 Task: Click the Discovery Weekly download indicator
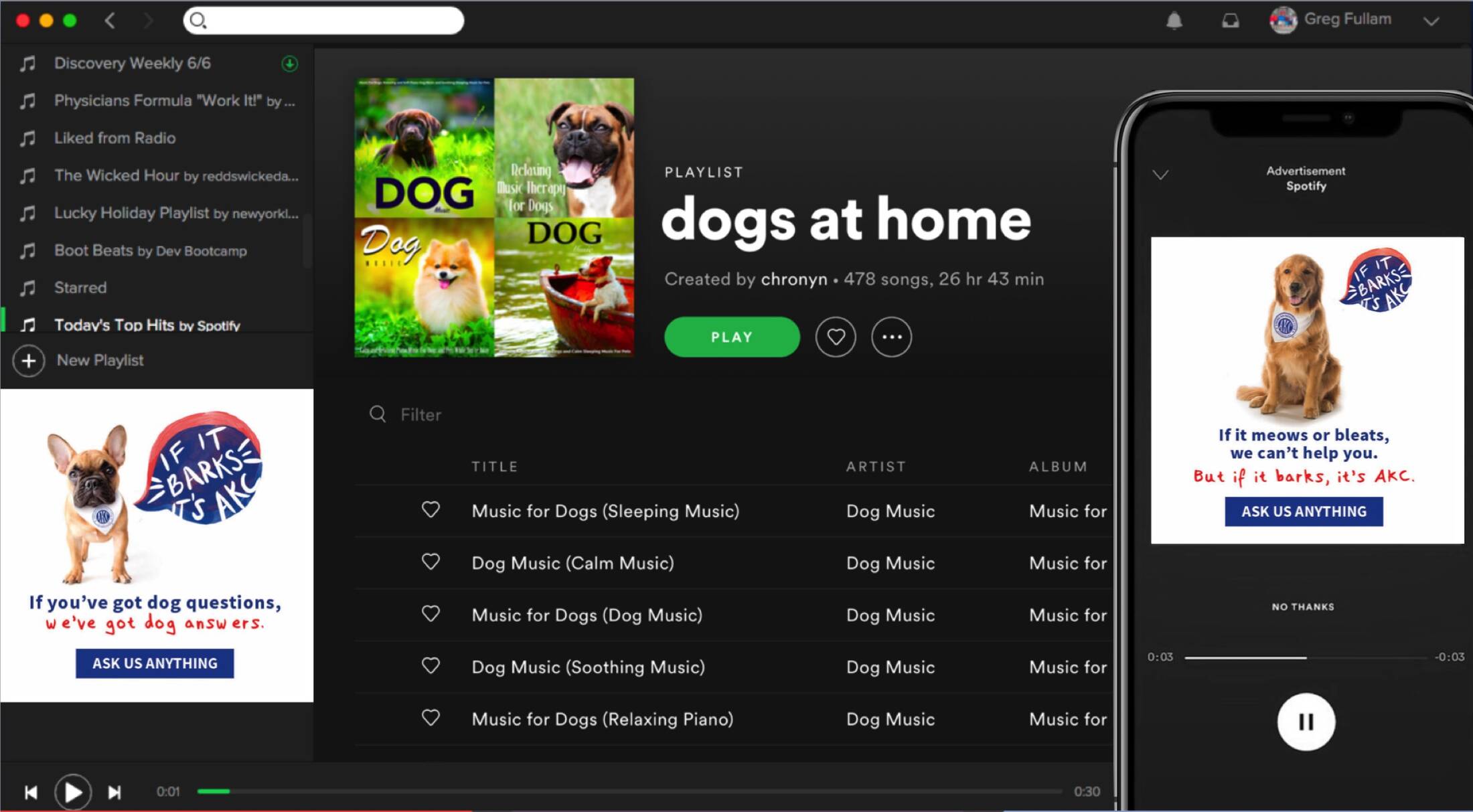(289, 64)
